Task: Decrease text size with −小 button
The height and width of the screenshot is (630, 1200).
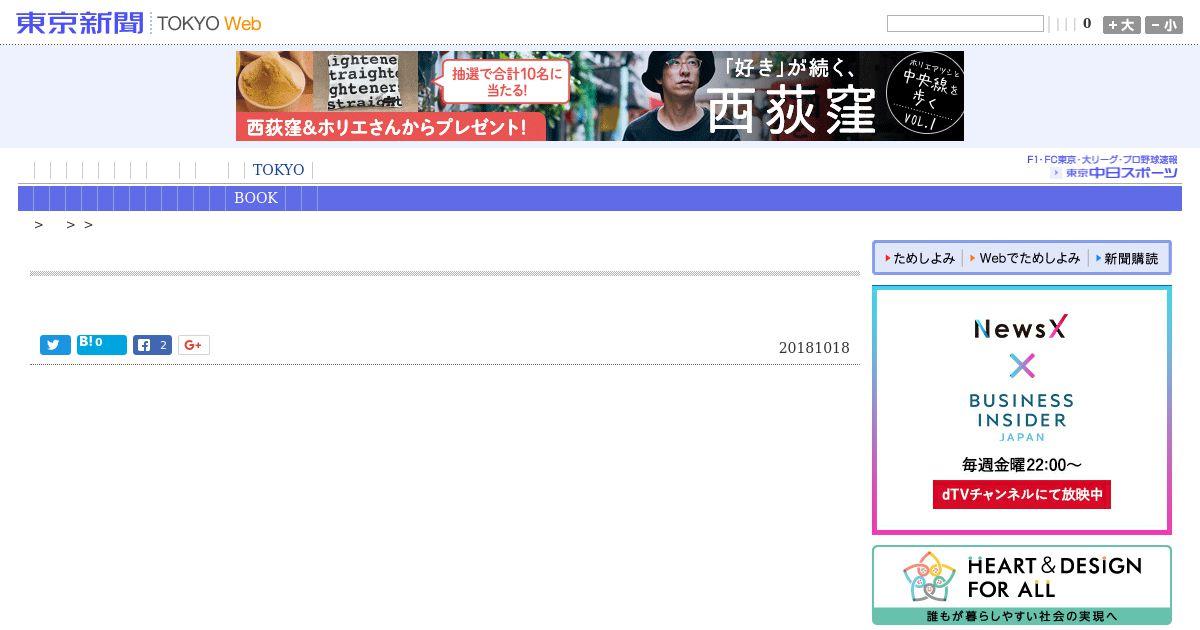Action: click(x=1164, y=25)
